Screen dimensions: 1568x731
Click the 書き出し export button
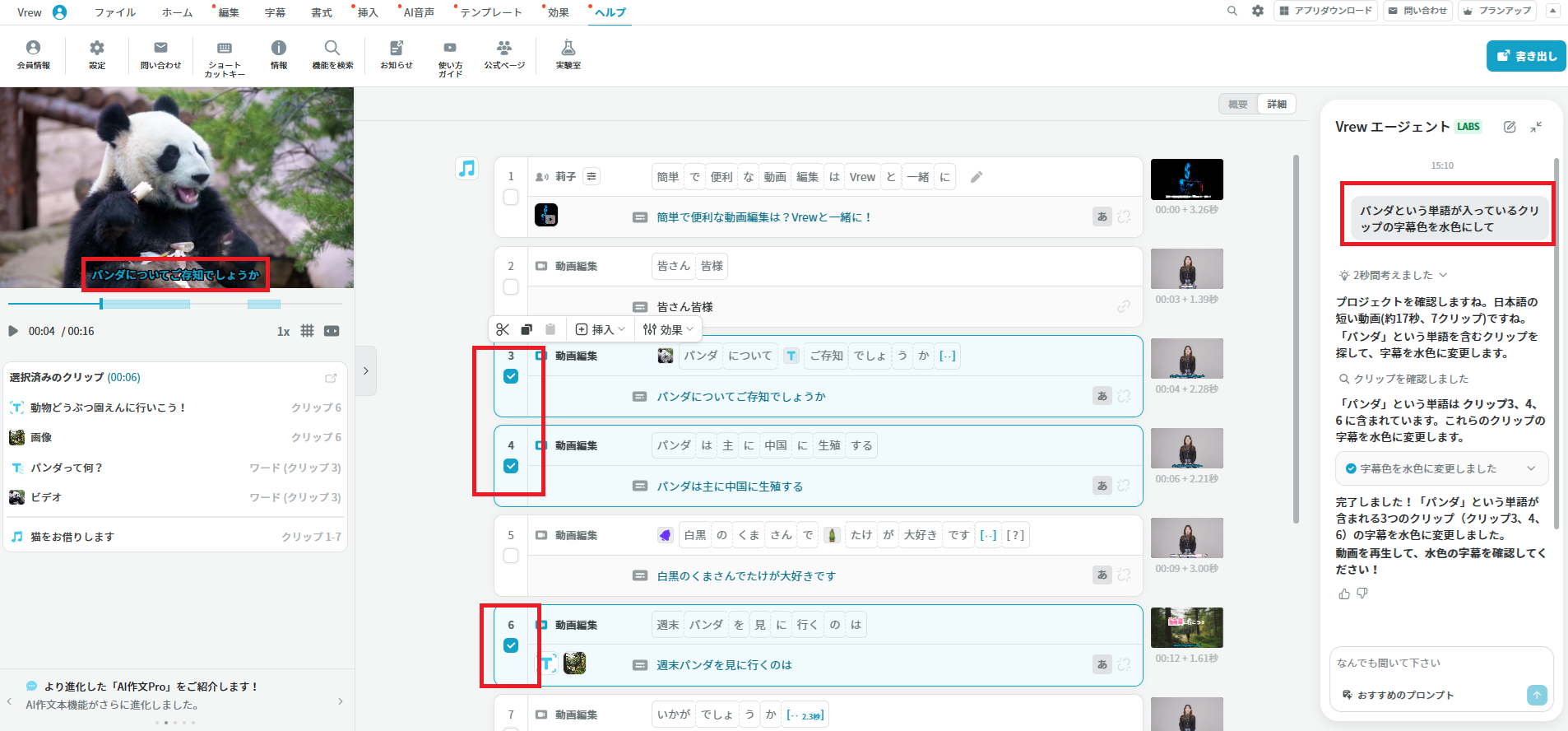tap(1526, 56)
